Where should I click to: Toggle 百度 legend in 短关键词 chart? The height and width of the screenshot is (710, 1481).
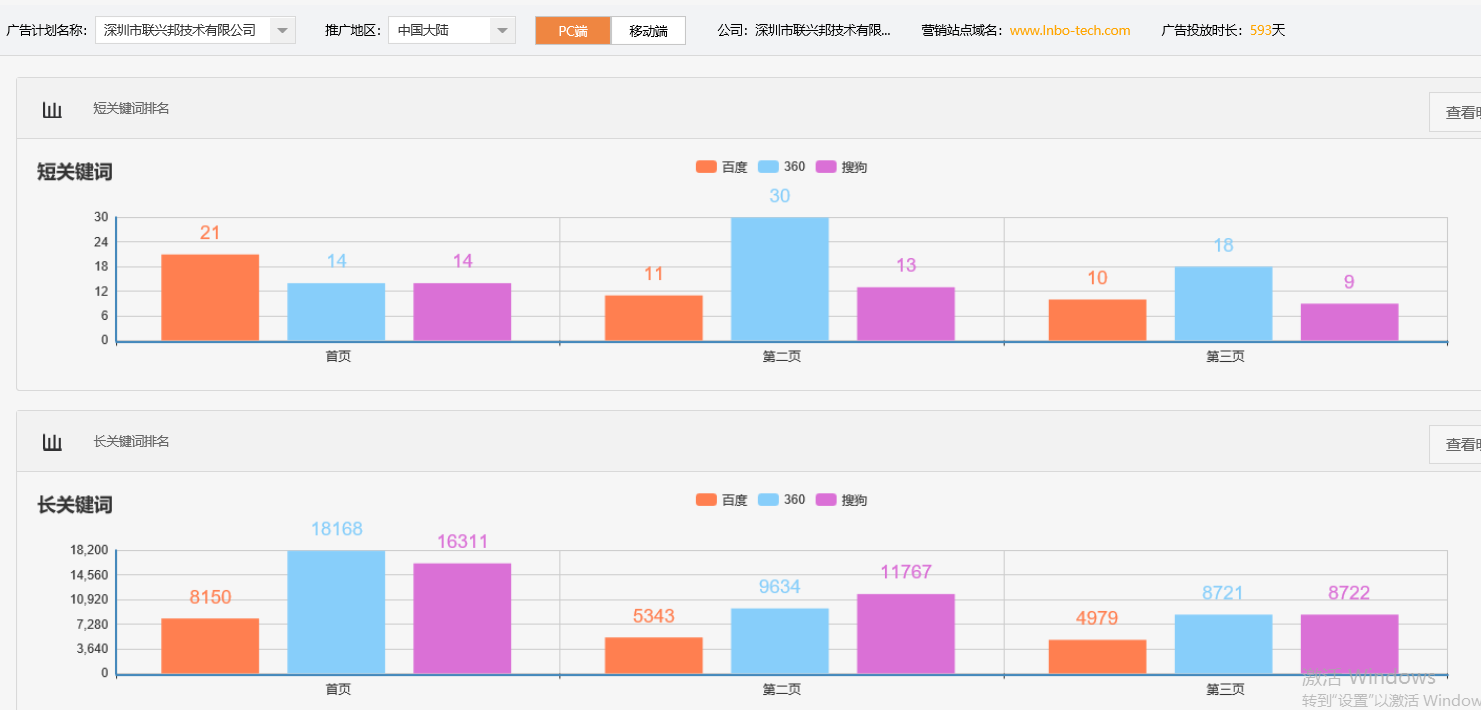(722, 167)
